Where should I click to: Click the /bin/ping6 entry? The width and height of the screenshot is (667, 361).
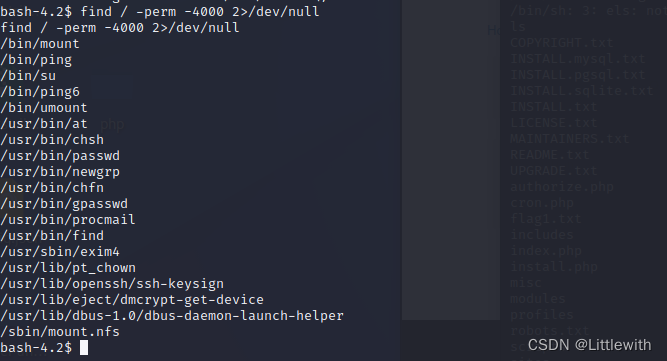(x=40, y=92)
